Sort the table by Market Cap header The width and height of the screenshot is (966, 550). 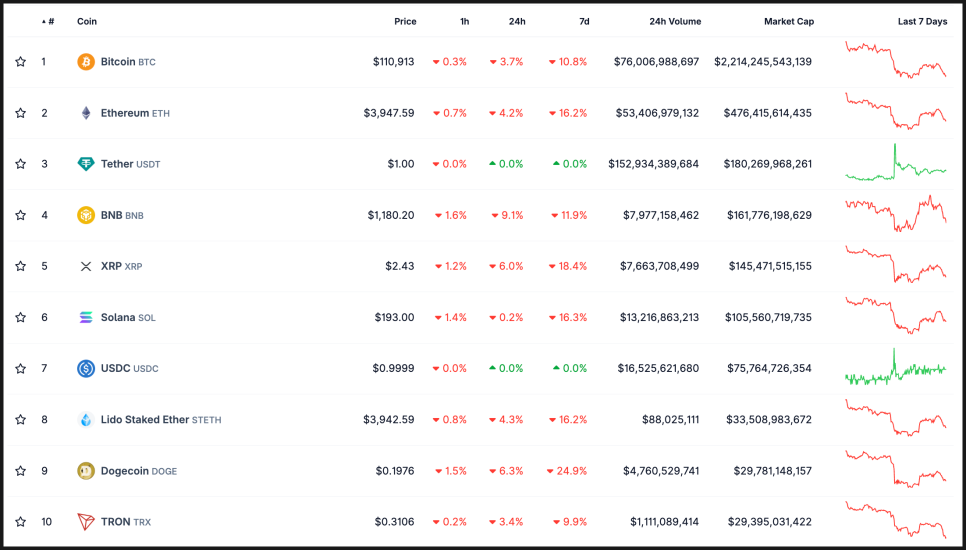click(x=788, y=21)
